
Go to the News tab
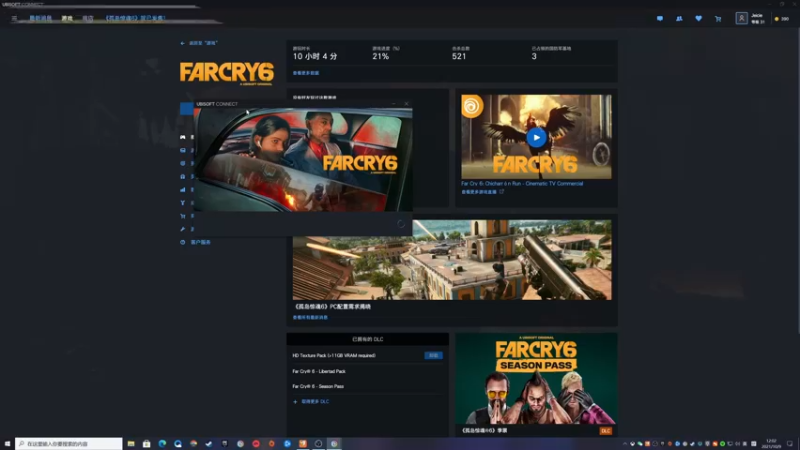pyautogui.click(x=40, y=18)
